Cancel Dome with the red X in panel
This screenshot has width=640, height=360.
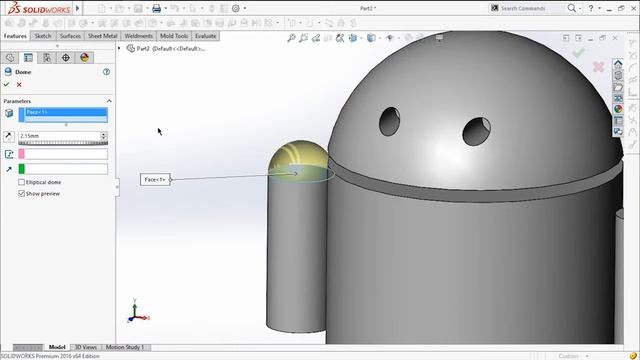19,84
